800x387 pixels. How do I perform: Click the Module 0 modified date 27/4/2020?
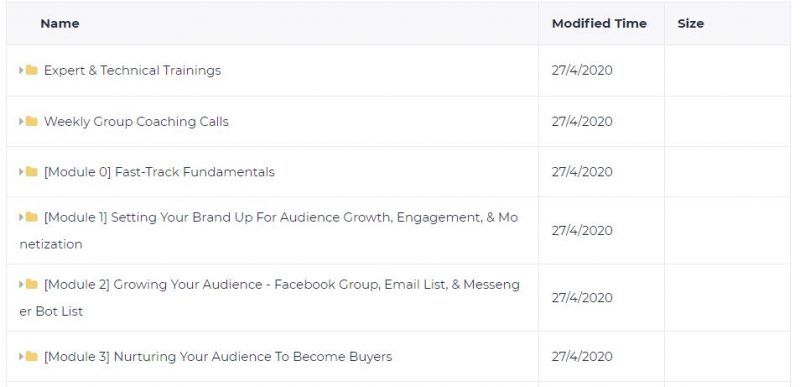(582, 172)
